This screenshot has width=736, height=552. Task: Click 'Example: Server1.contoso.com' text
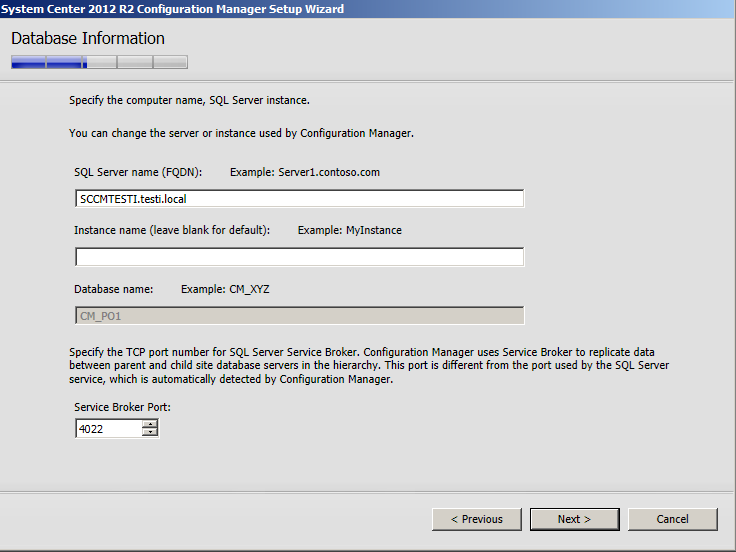(305, 172)
